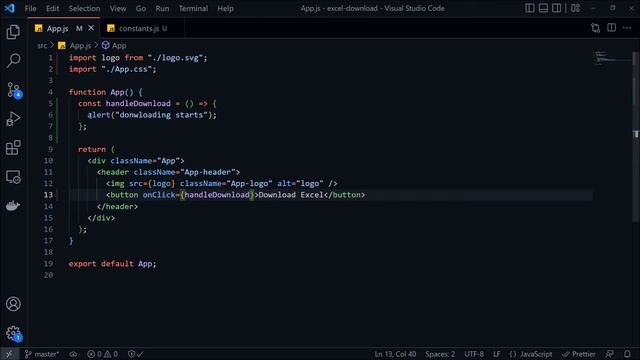Viewport: 640px width, 360px height.
Task: Open the Go menu
Action: pos(141,8)
